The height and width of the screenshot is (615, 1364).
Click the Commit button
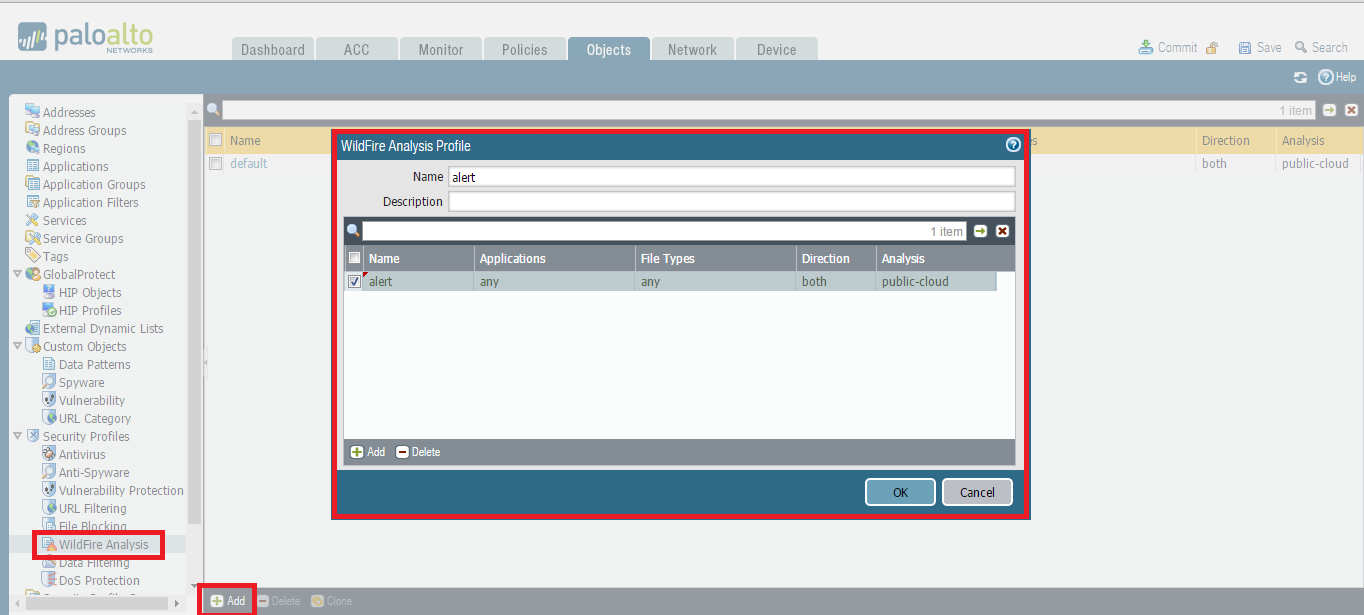click(1168, 47)
